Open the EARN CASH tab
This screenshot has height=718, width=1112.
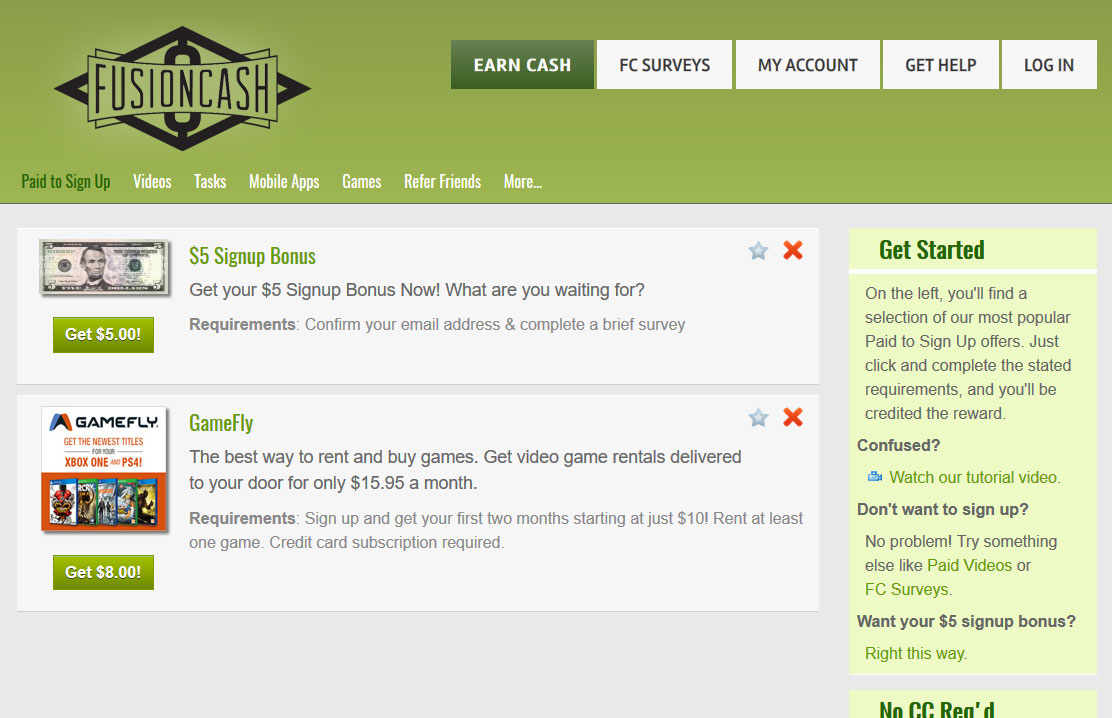(522, 65)
